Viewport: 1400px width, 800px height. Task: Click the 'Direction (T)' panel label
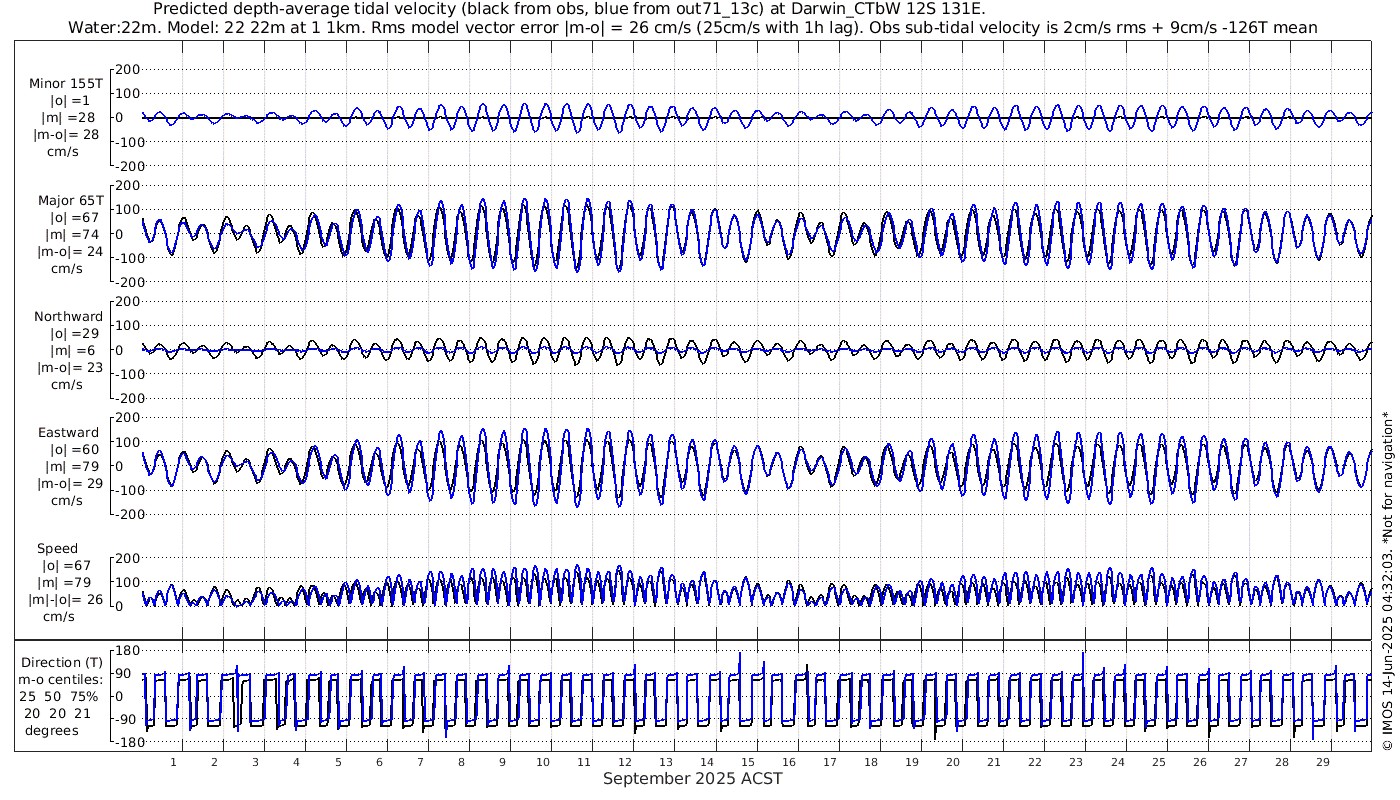coord(62,662)
